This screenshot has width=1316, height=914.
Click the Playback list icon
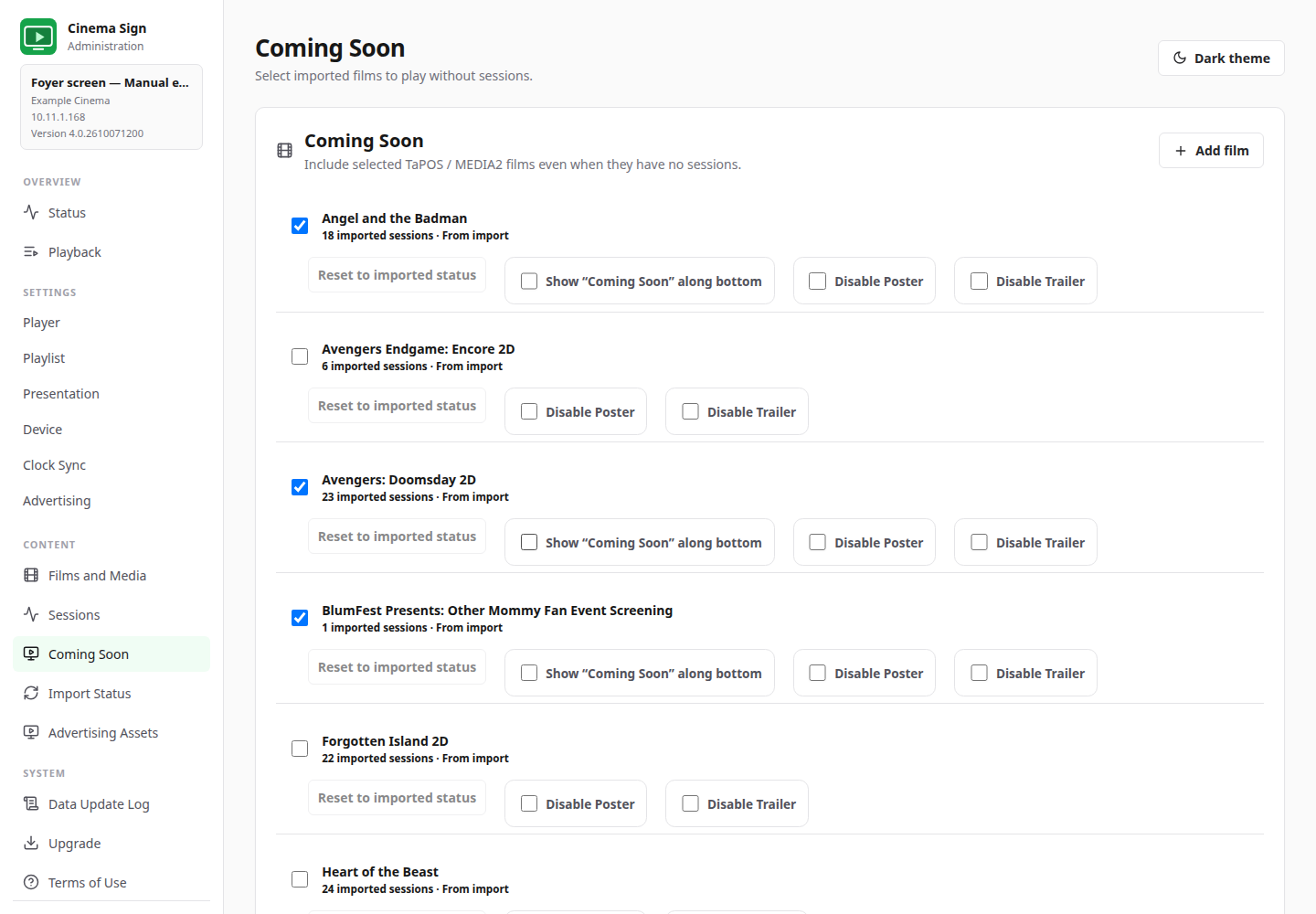tap(31, 251)
